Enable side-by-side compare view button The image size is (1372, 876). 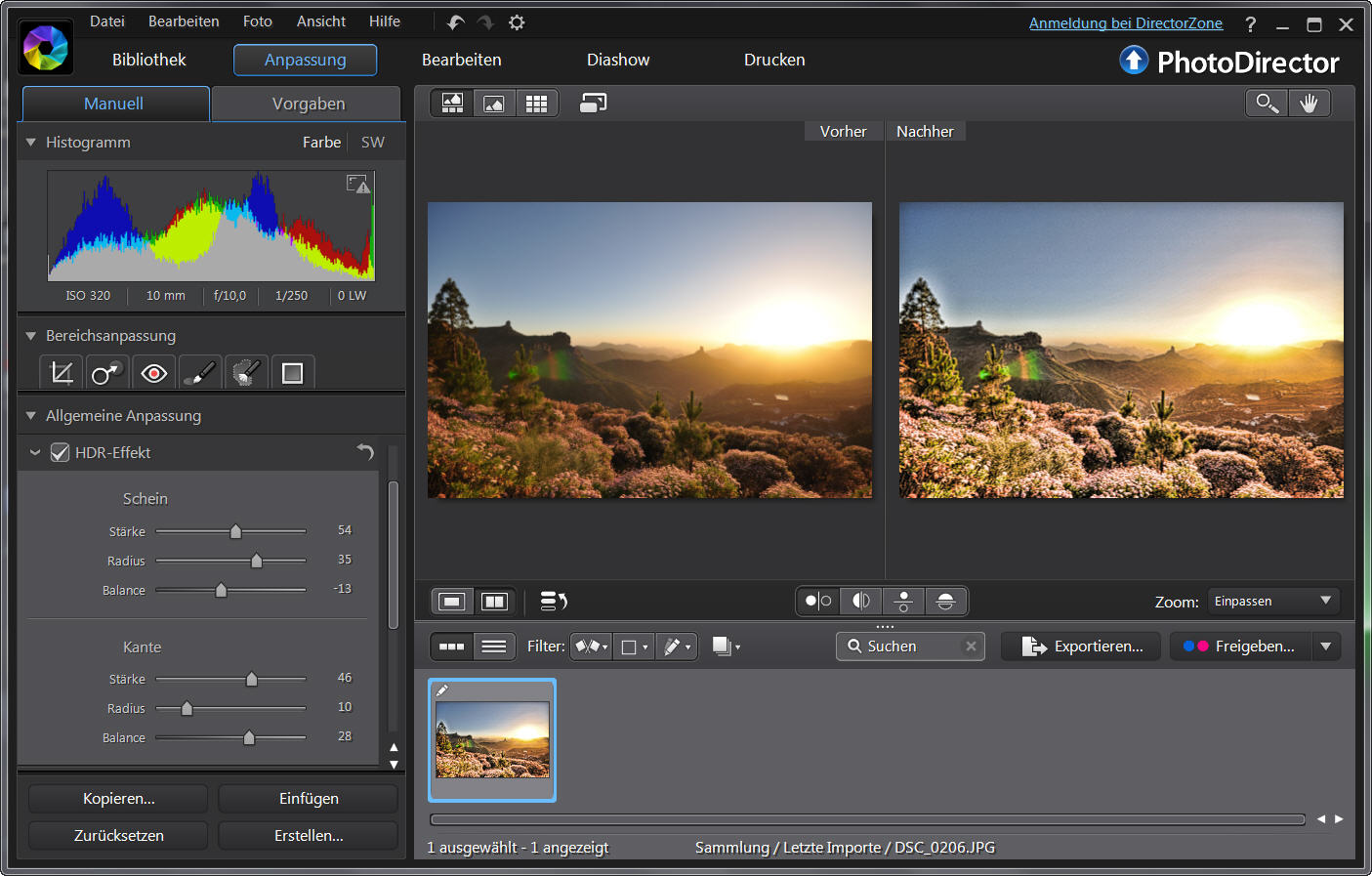(495, 602)
